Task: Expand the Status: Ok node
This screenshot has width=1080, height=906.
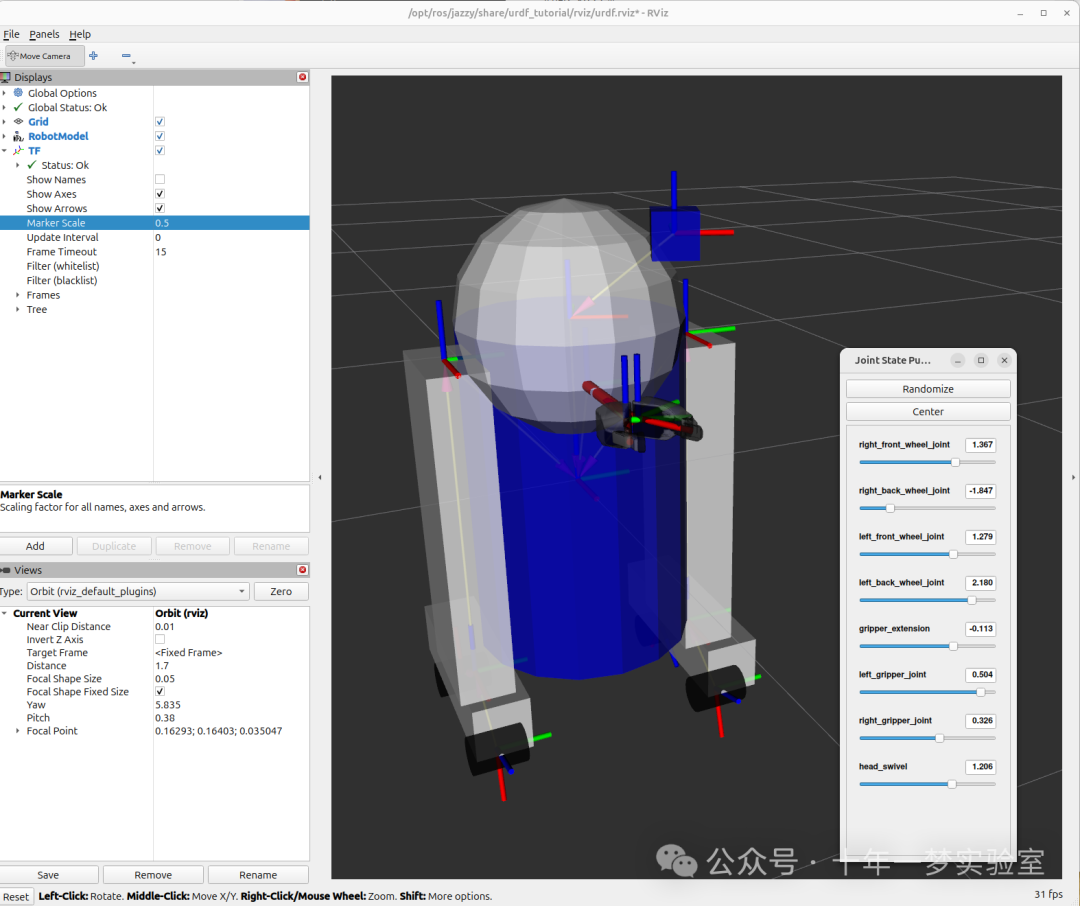Action: click(x=17, y=165)
